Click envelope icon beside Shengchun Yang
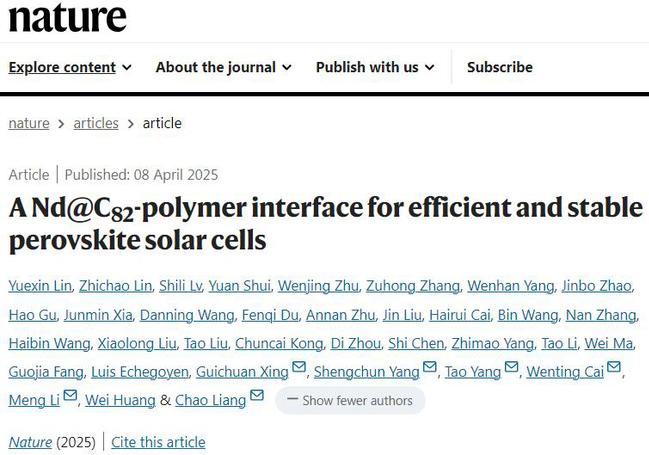This screenshot has width=649, height=455. pos(429,370)
